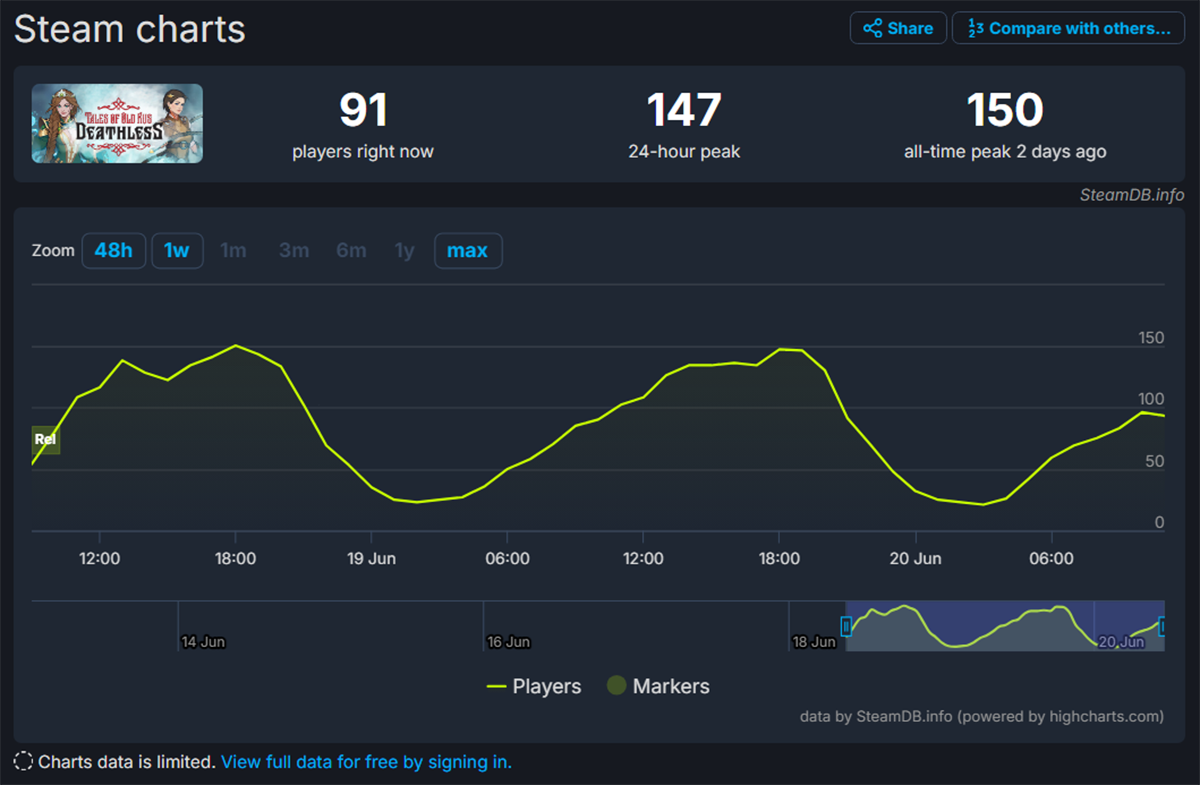
Task: Set chart zoom to 1w
Action: coord(177,250)
